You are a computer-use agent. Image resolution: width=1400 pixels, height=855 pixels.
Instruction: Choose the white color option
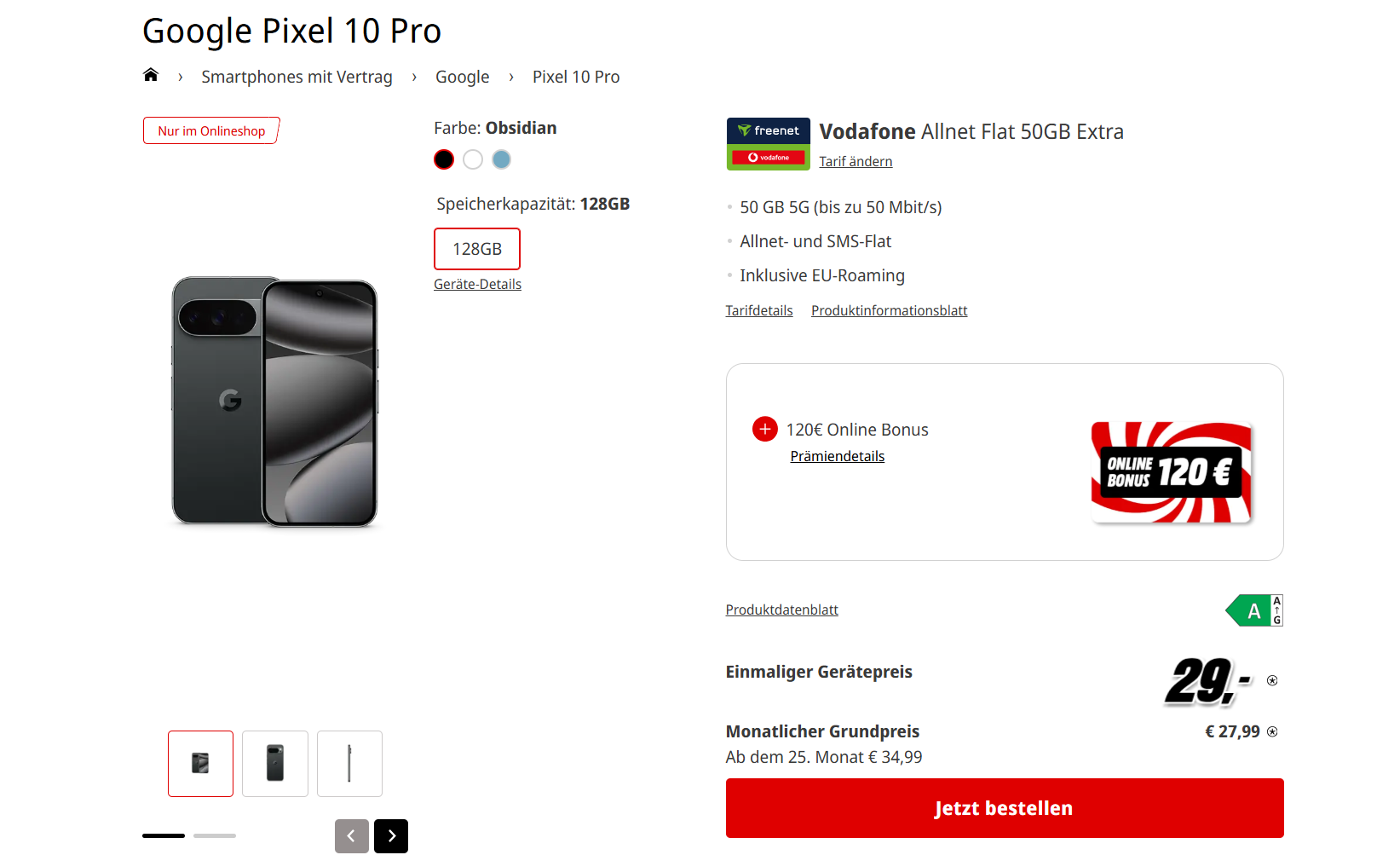473,159
